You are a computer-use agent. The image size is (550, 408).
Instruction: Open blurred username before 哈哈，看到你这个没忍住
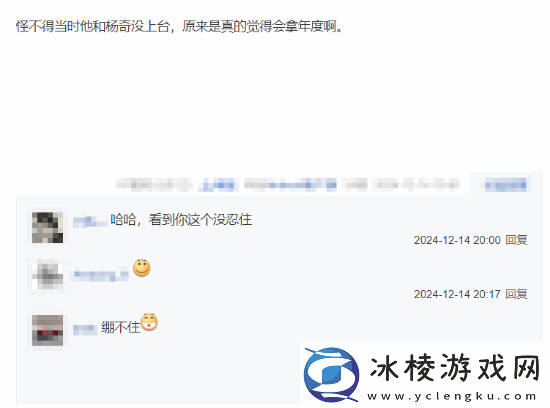[x=90, y=221]
